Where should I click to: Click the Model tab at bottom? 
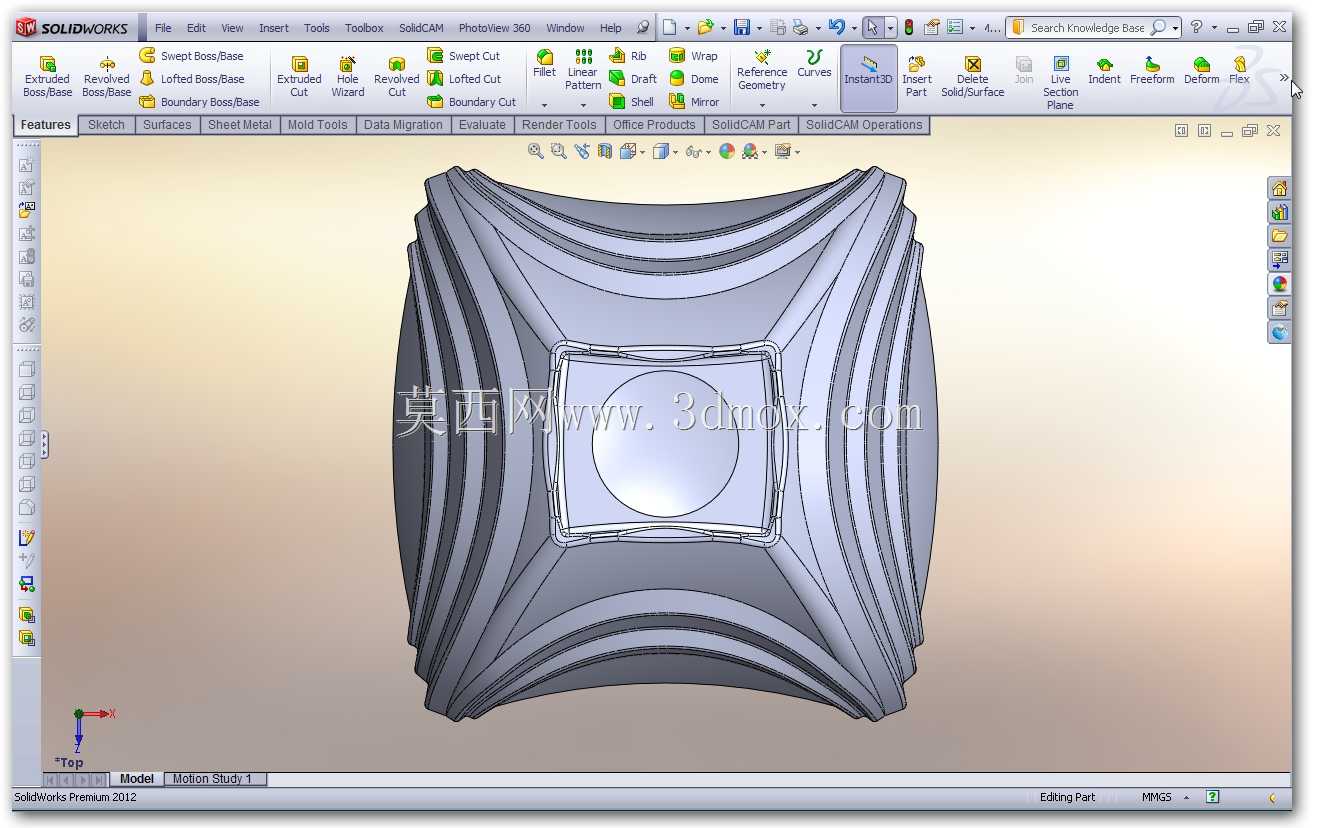137,779
